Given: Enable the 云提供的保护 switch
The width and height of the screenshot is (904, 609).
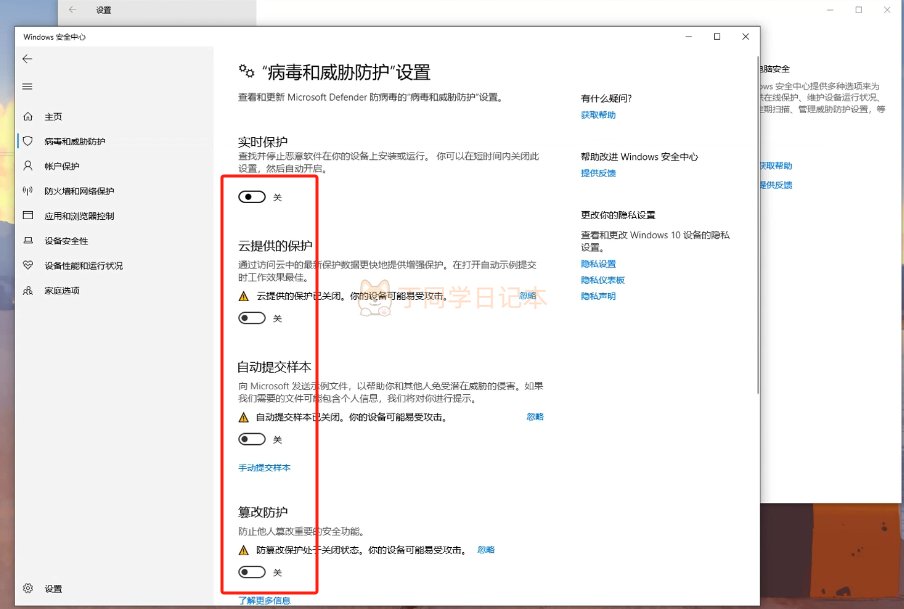Looking at the screenshot, I should (x=252, y=318).
